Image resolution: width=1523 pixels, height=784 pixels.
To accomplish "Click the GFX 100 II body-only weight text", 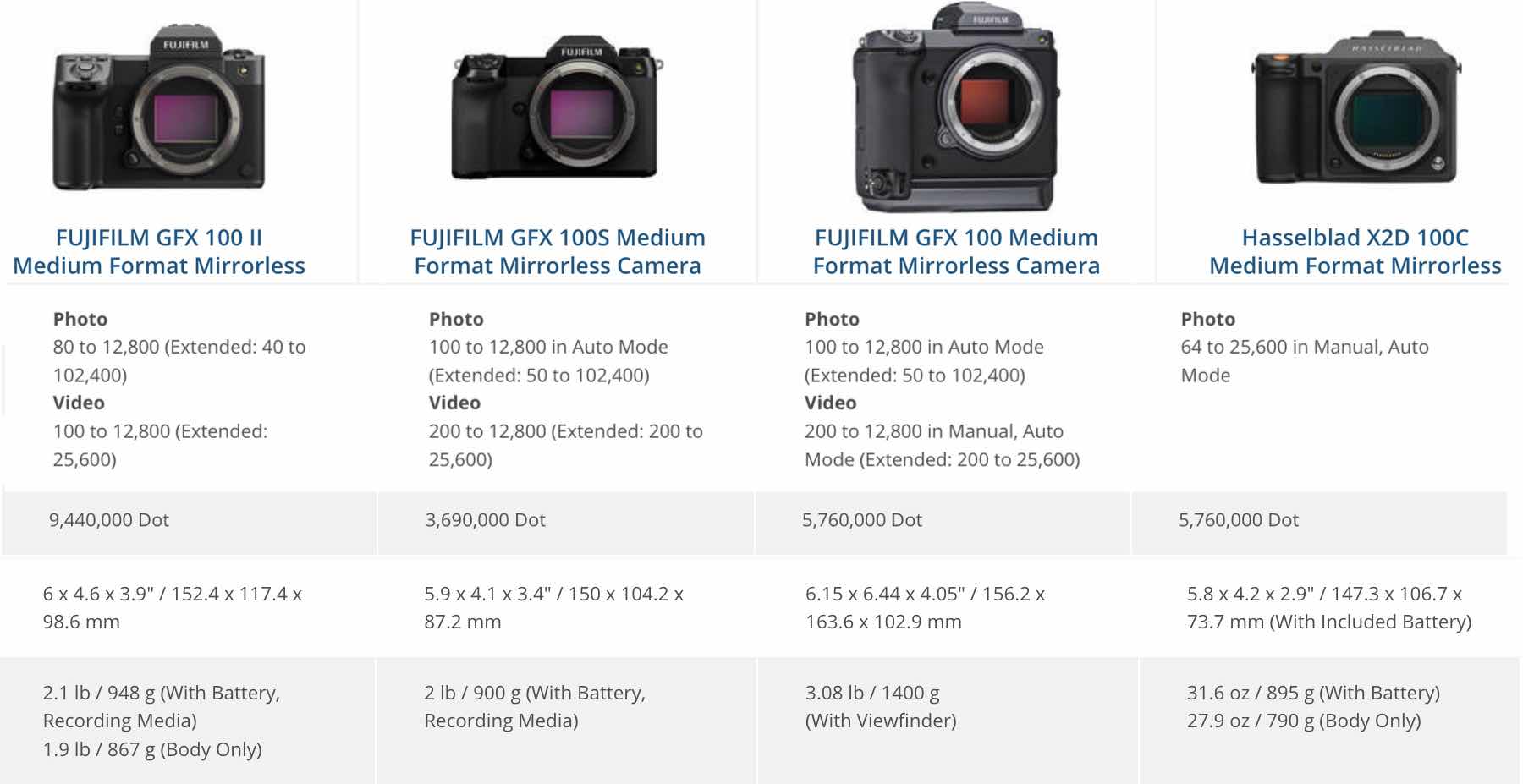I will coord(152,748).
